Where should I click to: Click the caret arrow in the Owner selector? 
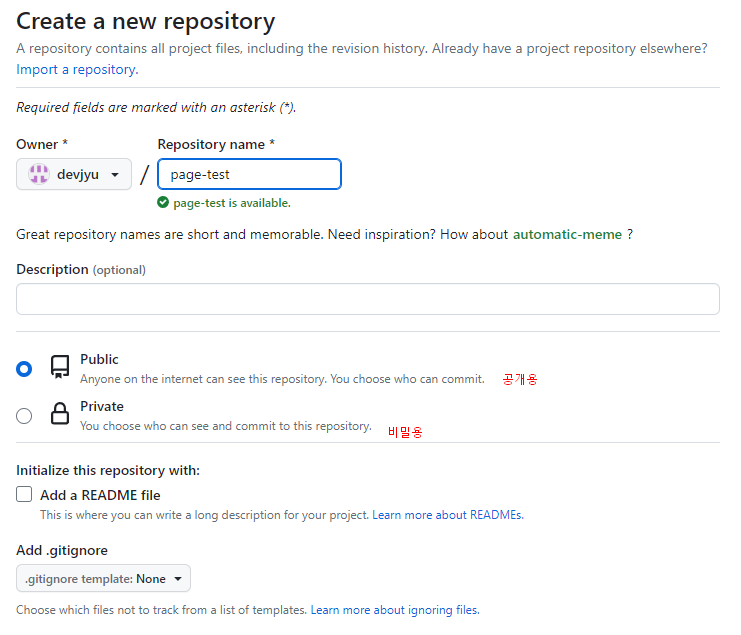coord(115,175)
